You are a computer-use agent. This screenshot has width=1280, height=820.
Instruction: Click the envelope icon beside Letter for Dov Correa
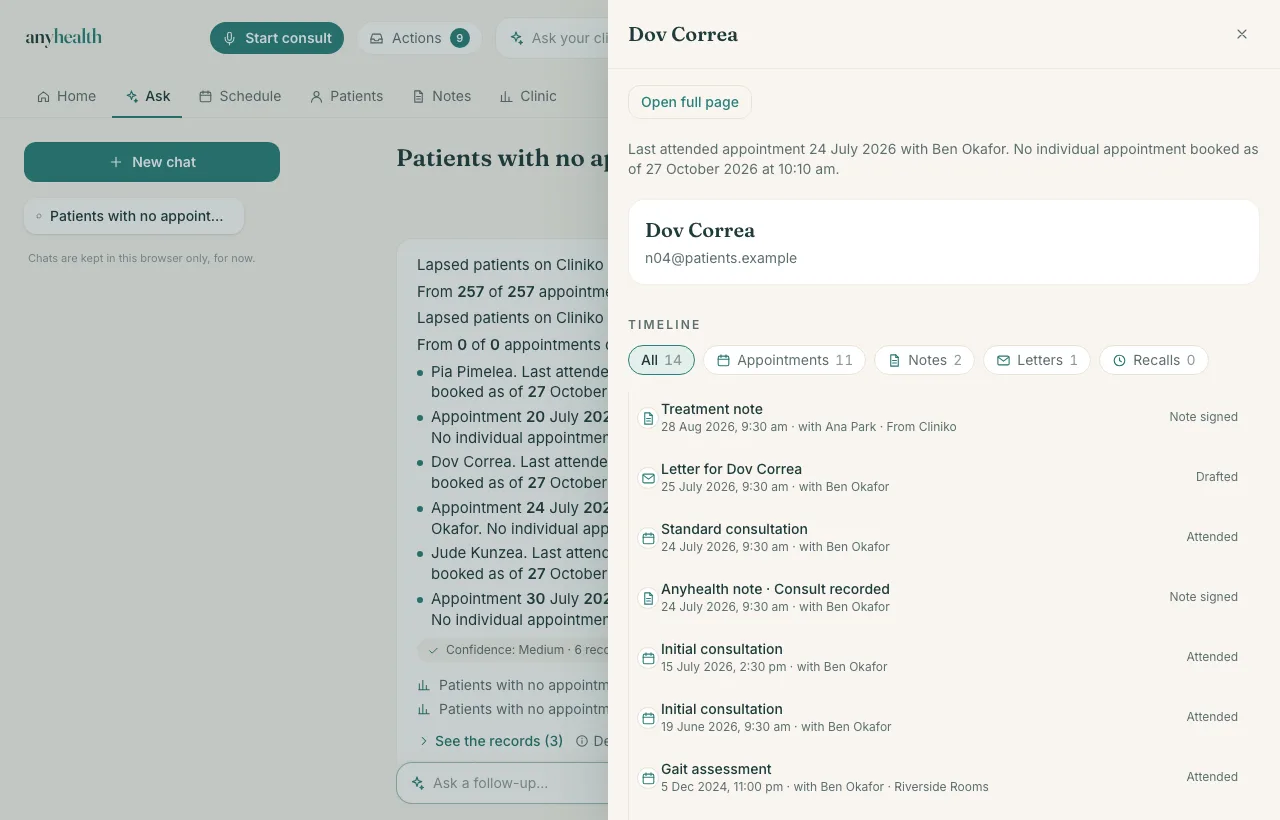[648, 478]
